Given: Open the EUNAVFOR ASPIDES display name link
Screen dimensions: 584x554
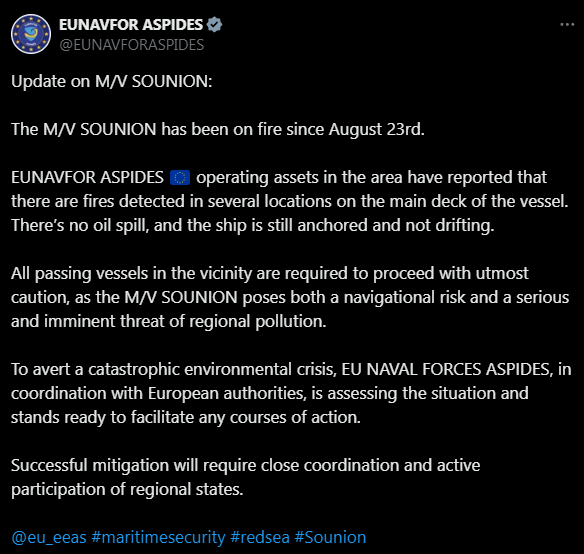Looking at the screenshot, I should 131,25.
